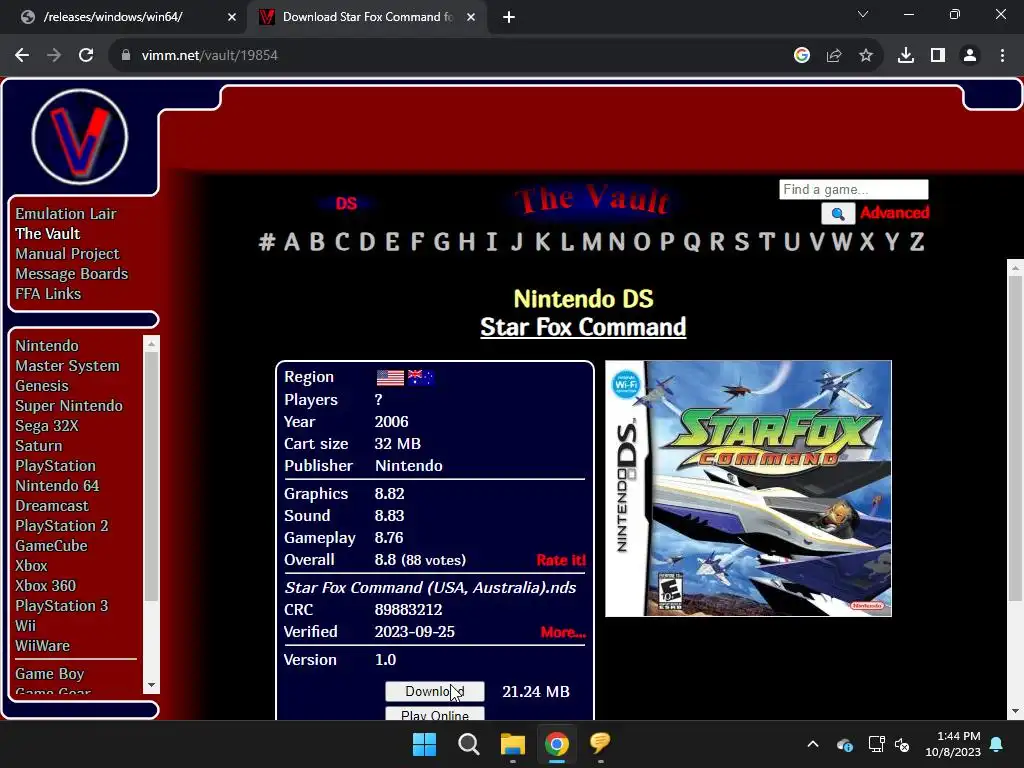Screen dimensions: 1024x768
Task: Click the systems list scrollbar up arrow
Action: point(152,344)
